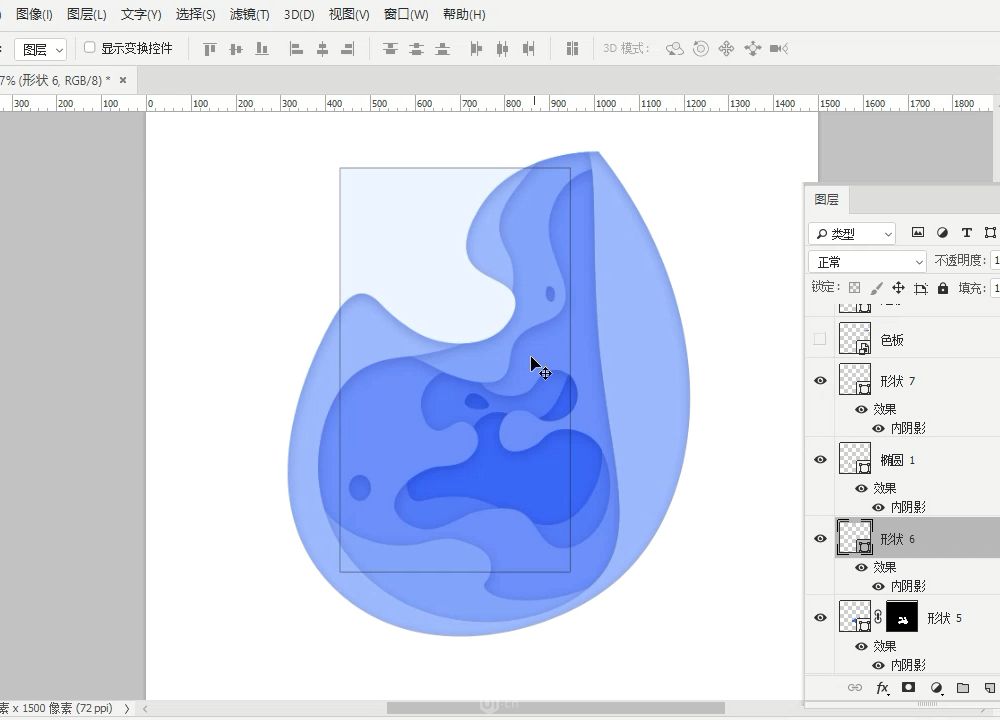
Task: Hide the 椭圆 1 layer
Action: click(821, 460)
